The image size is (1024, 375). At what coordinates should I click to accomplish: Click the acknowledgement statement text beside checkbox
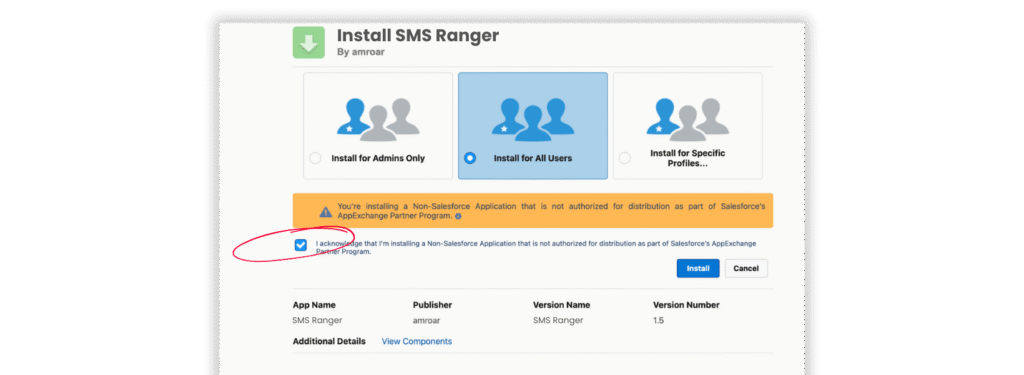pyautogui.click(x=536, y=247)
